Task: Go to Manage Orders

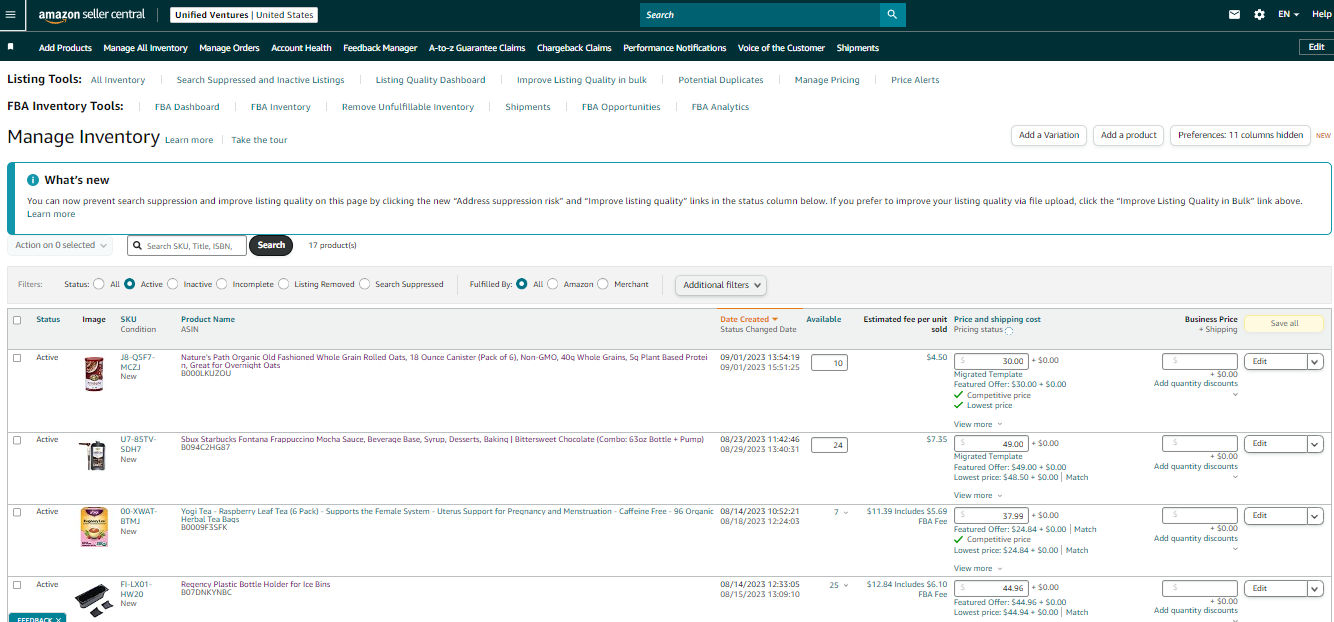Action: (x=229, y=48)
